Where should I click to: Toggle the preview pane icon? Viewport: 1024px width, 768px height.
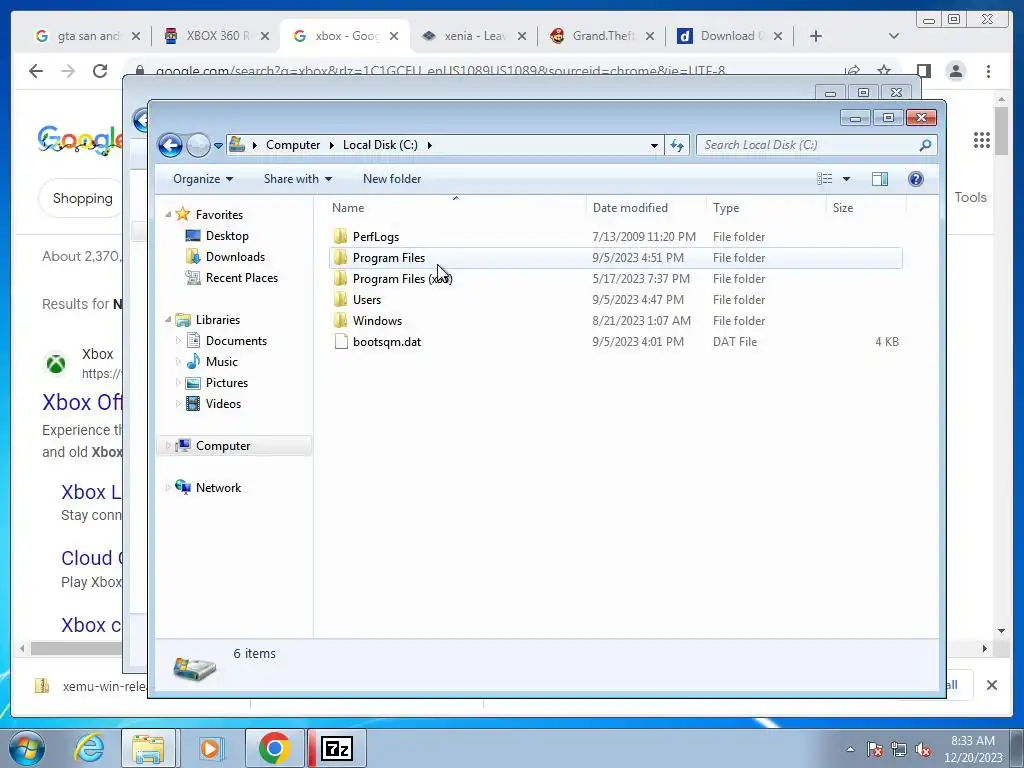(x=880, y=179)
